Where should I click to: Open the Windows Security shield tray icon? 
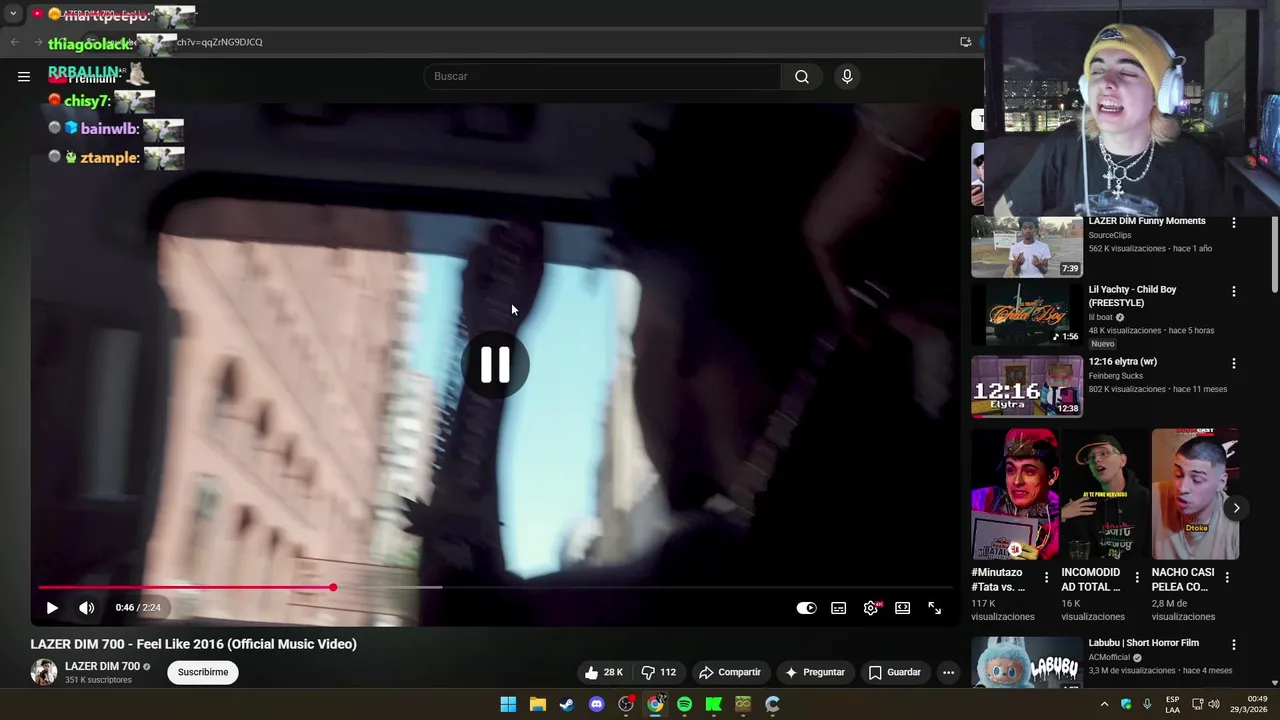(1126, 704)
